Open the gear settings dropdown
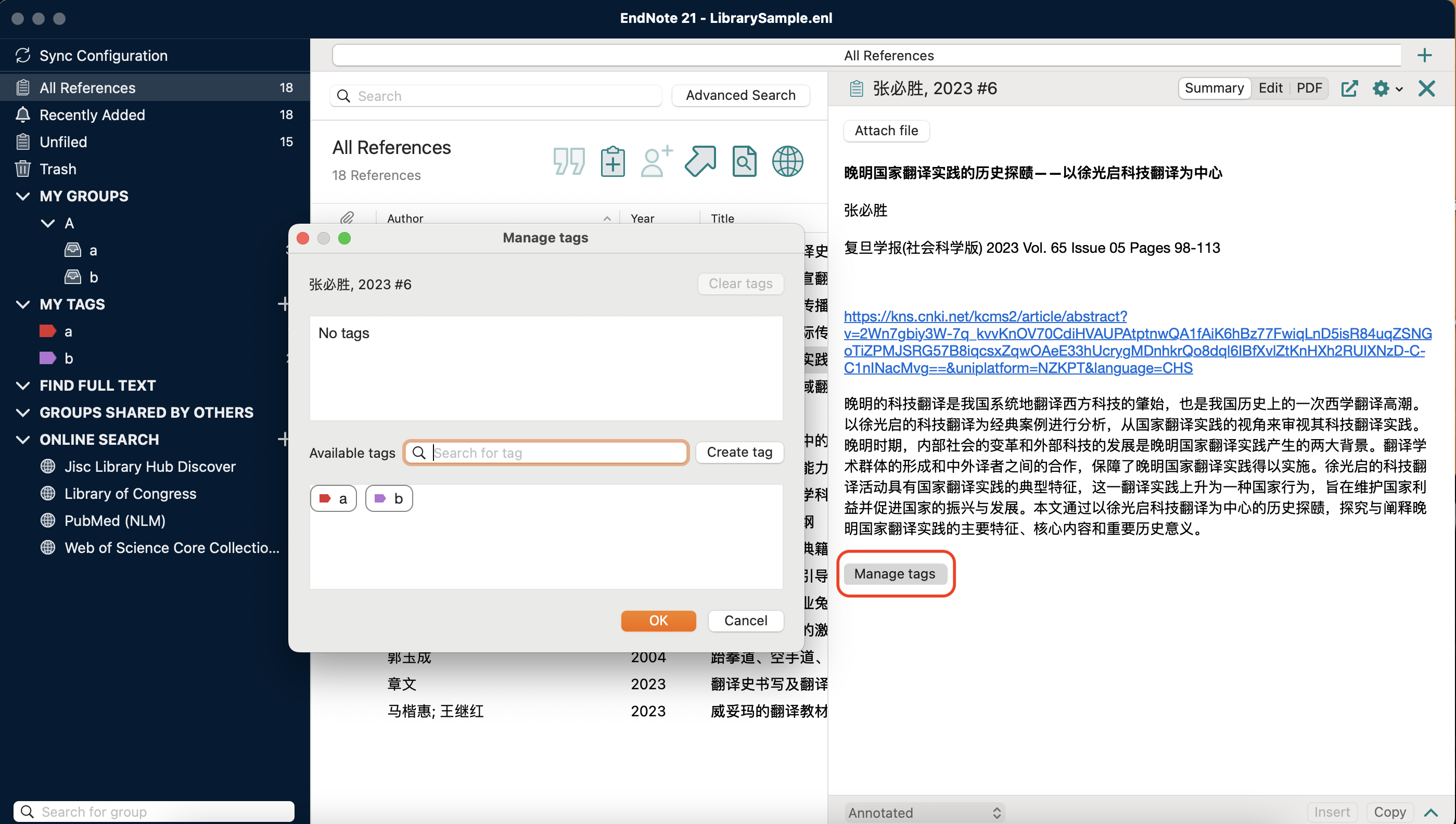Image resolution: width=1456 pixels, height=824 pixels. click(1386, 88)
